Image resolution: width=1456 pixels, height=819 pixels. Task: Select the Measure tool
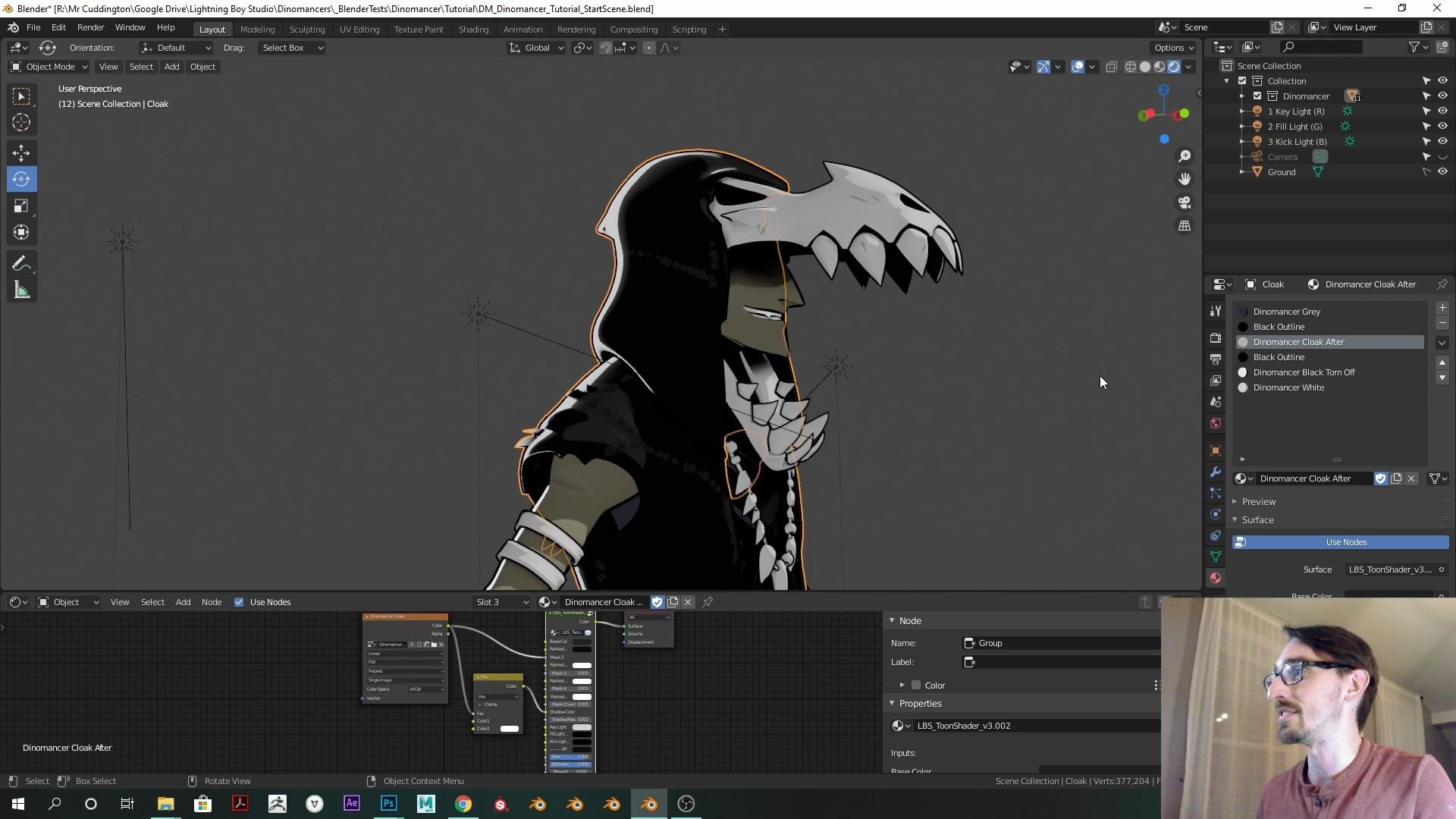[x=21, y=290]
